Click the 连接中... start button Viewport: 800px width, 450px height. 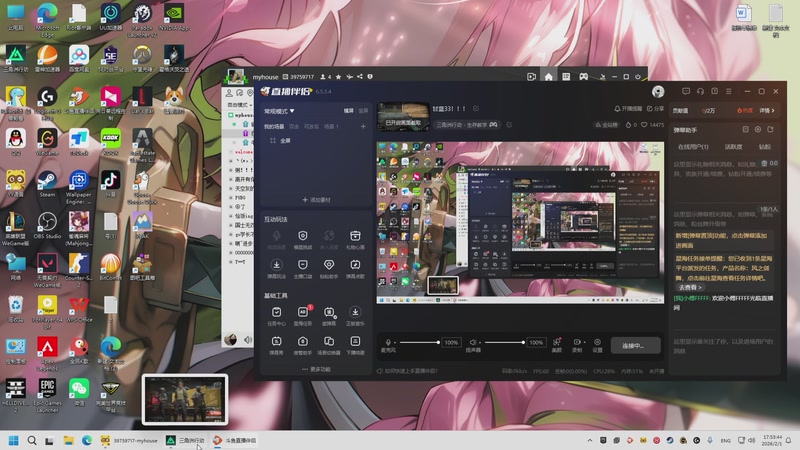click(635, 345)
